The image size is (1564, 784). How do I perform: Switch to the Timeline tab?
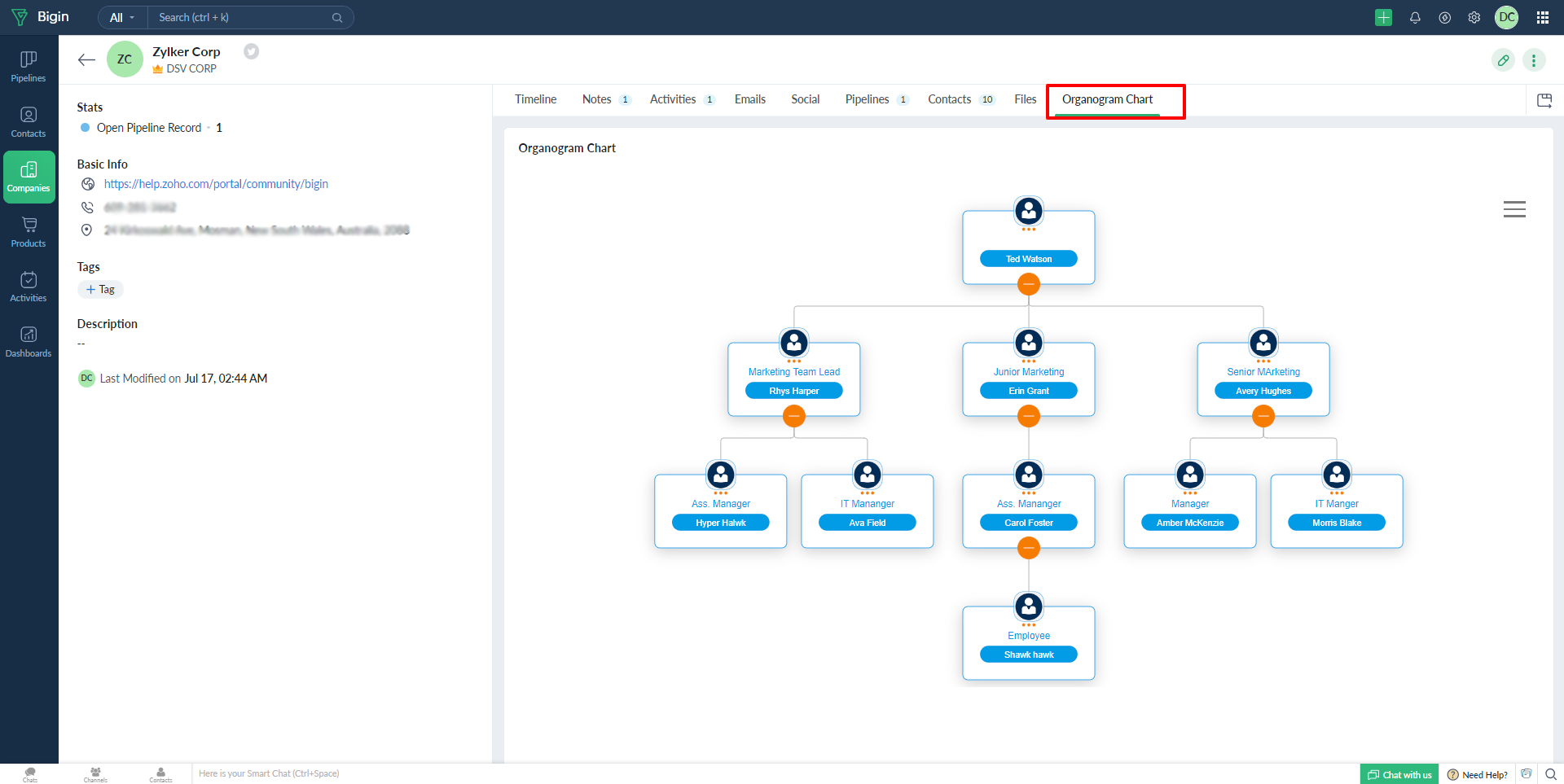535,99
